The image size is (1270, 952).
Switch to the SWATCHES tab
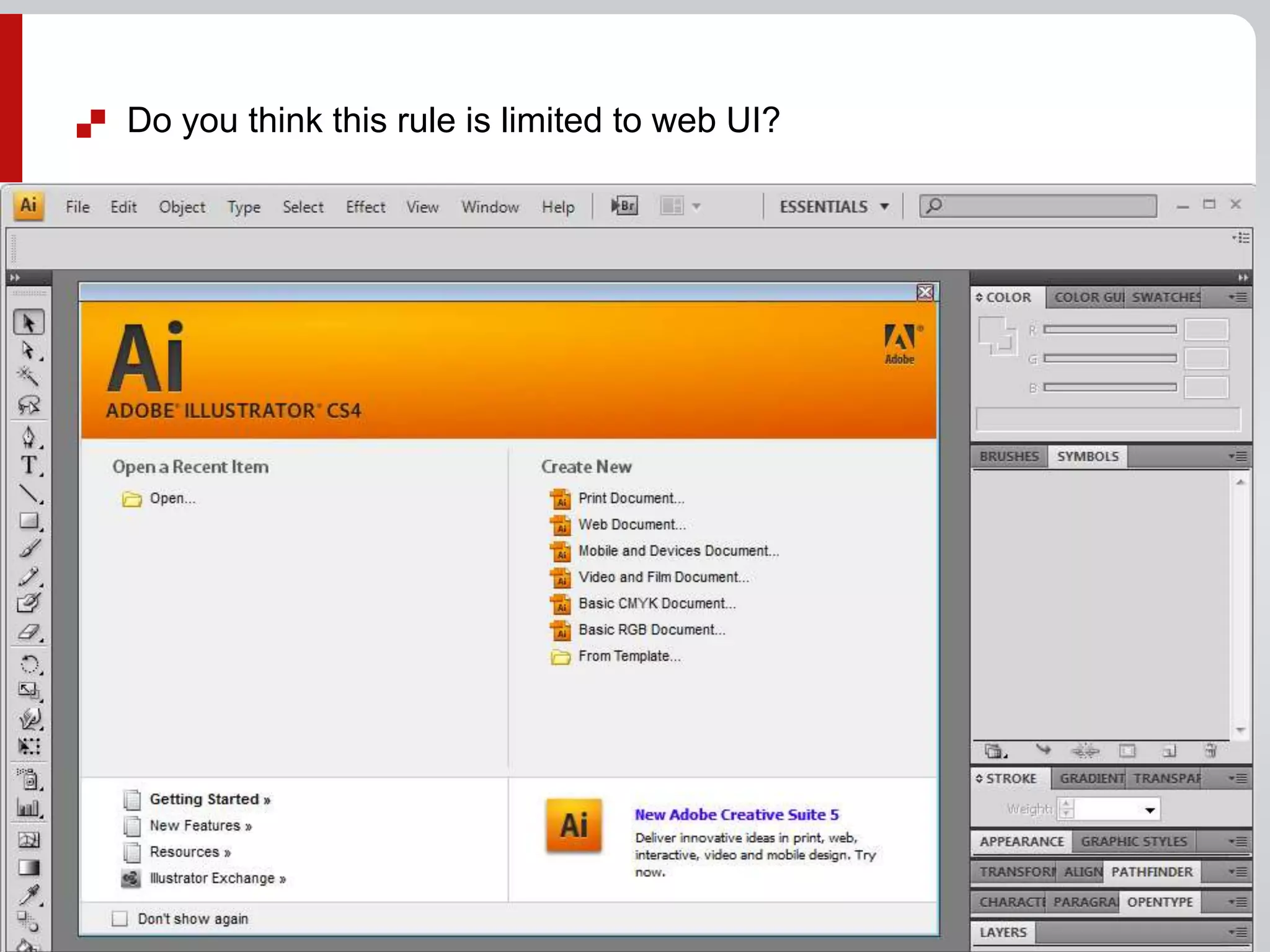point(1165,297)
